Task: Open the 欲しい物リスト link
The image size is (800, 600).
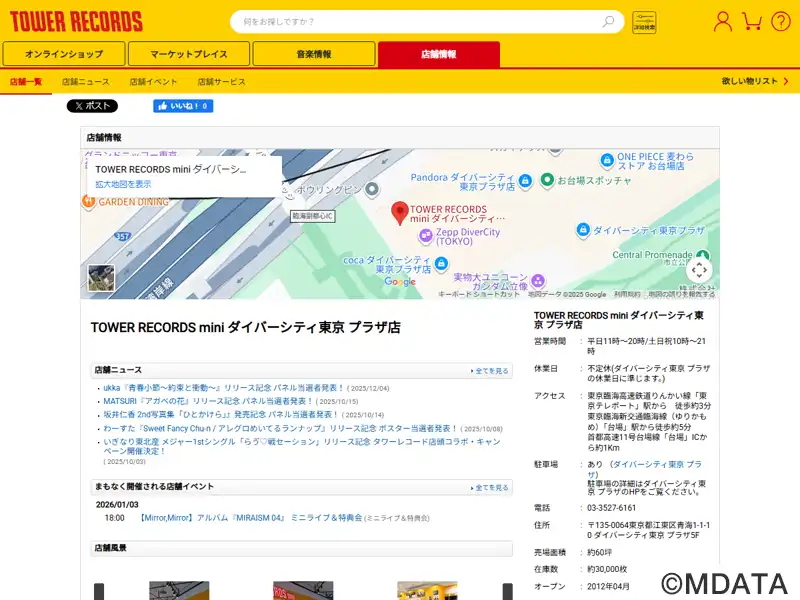Action: (x=755, y=81)
